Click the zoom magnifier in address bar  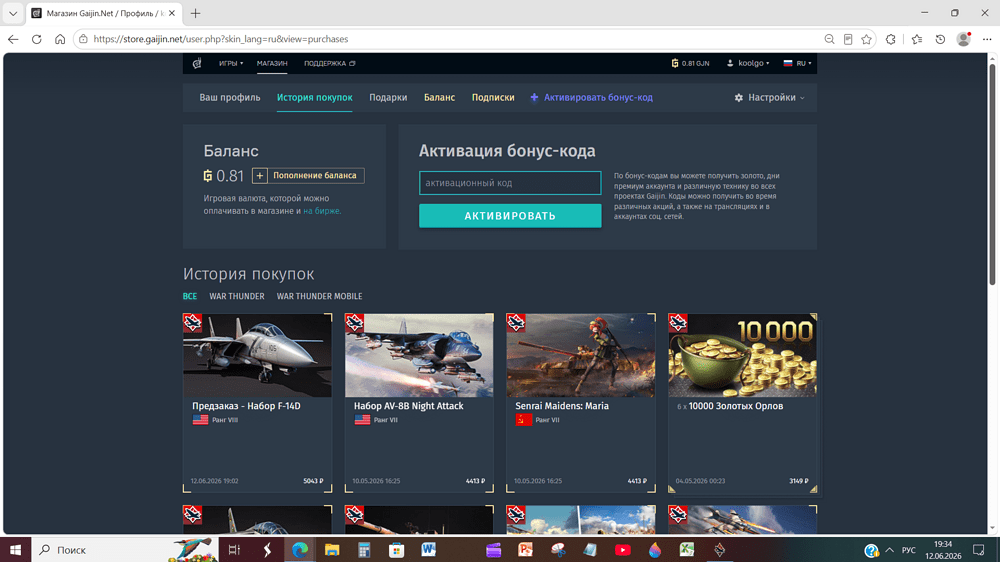click(x=829, y=39)
